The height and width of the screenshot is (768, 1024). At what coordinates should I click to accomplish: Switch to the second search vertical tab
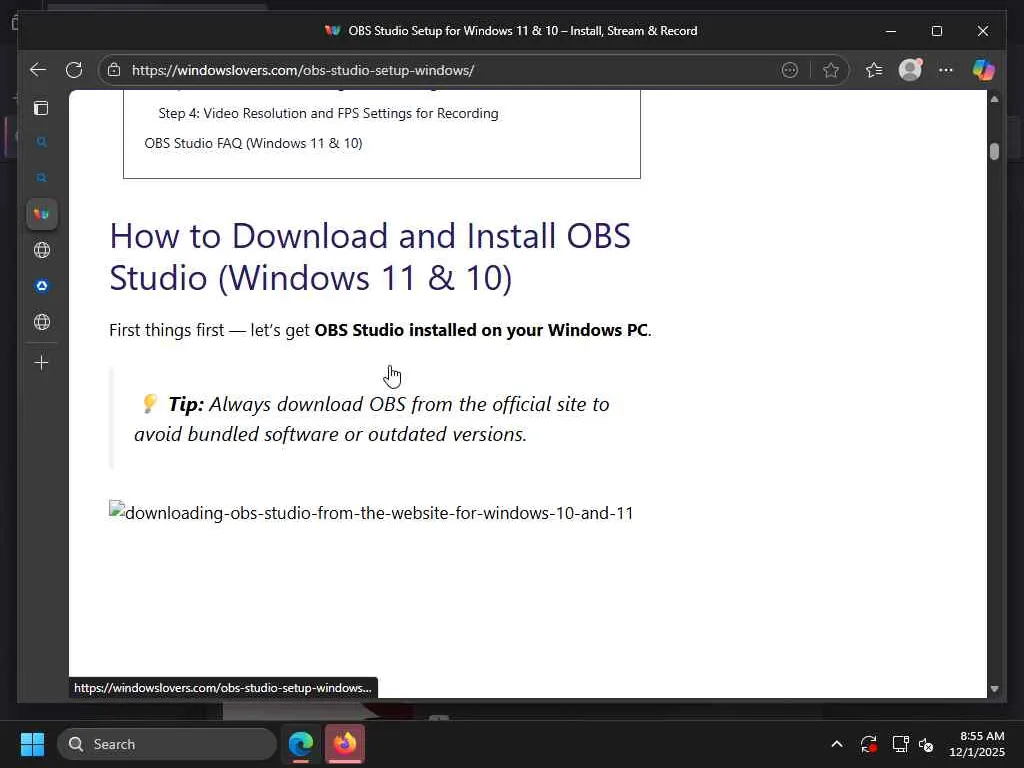[x=42, y=178]
